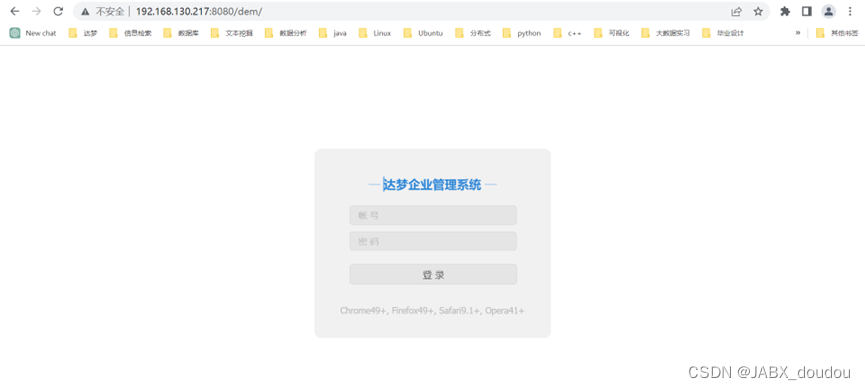Click the 密码 password input field

pyautogui.click(x=433, y=241)
